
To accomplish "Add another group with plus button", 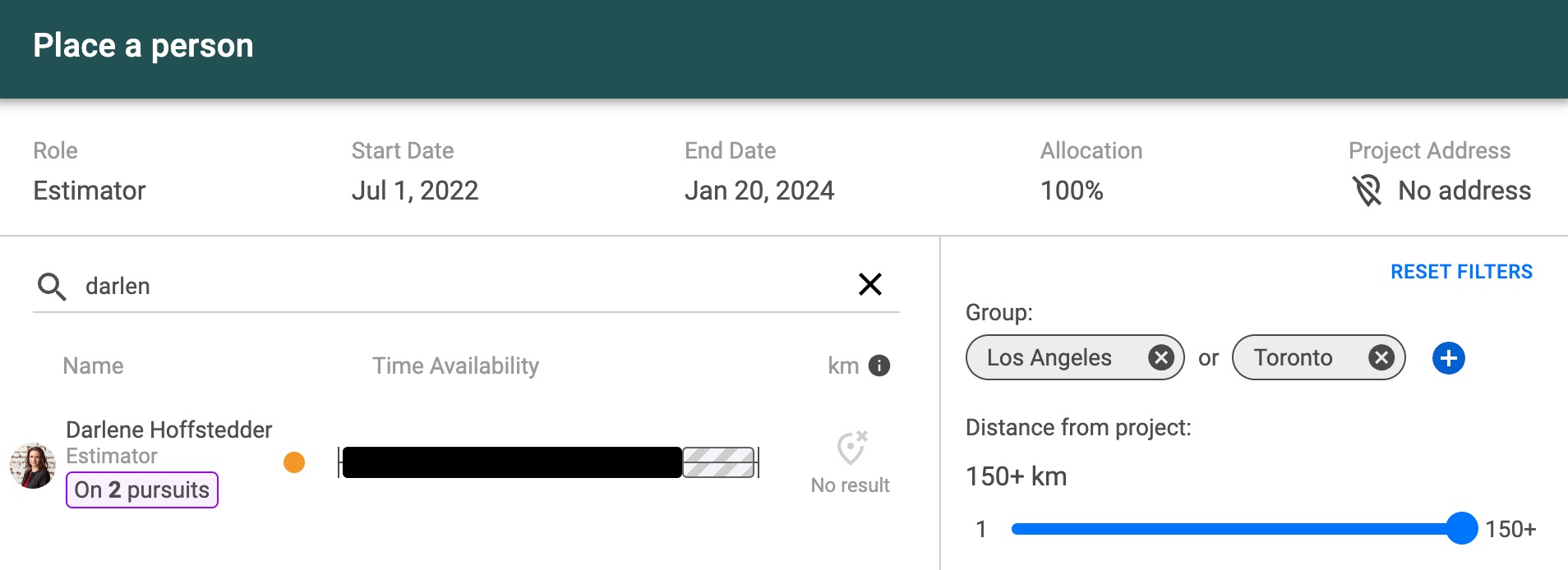I will 1448,358.
